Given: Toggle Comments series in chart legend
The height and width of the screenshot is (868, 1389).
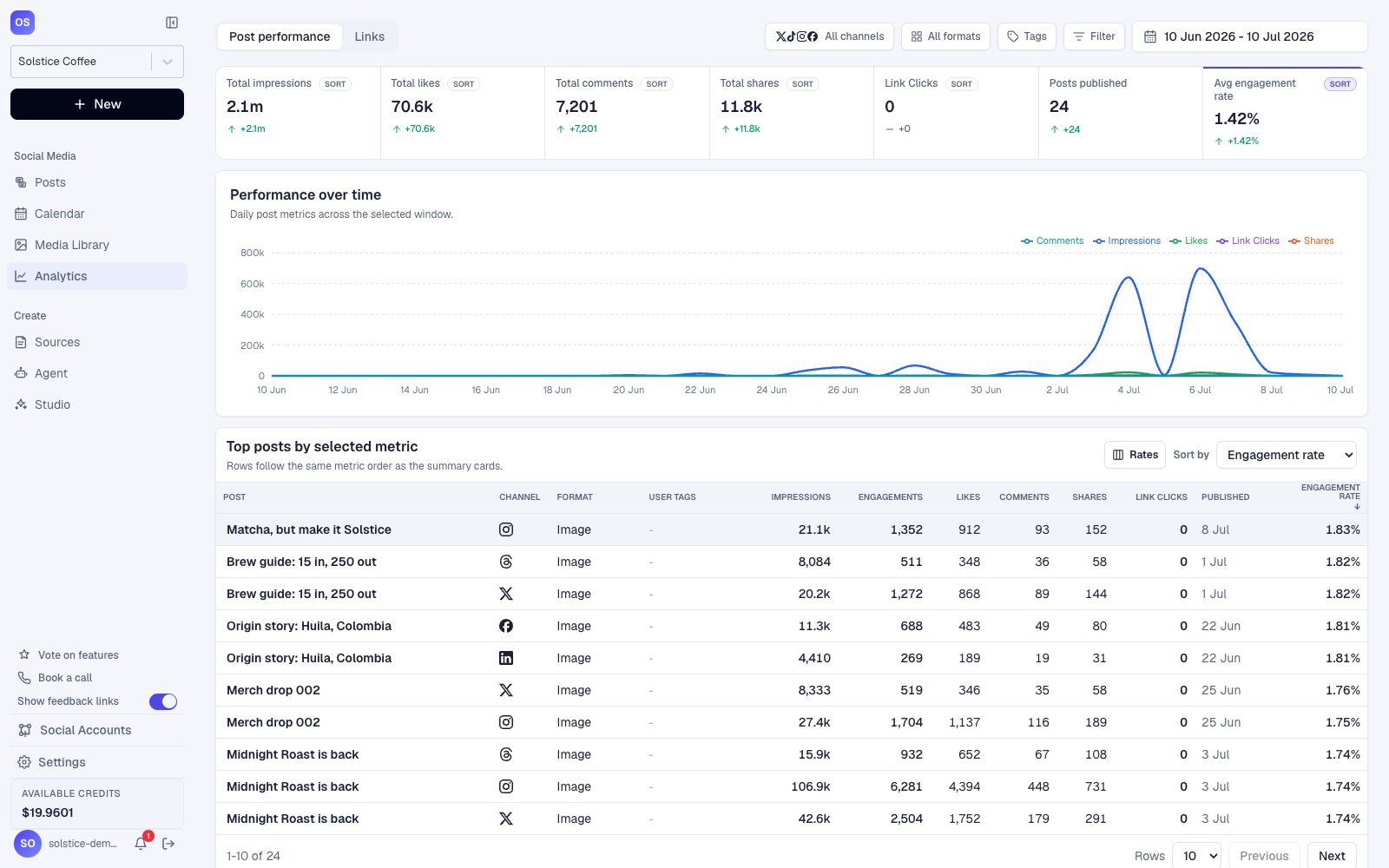Looking at the screenshot, I should 1052,241.
